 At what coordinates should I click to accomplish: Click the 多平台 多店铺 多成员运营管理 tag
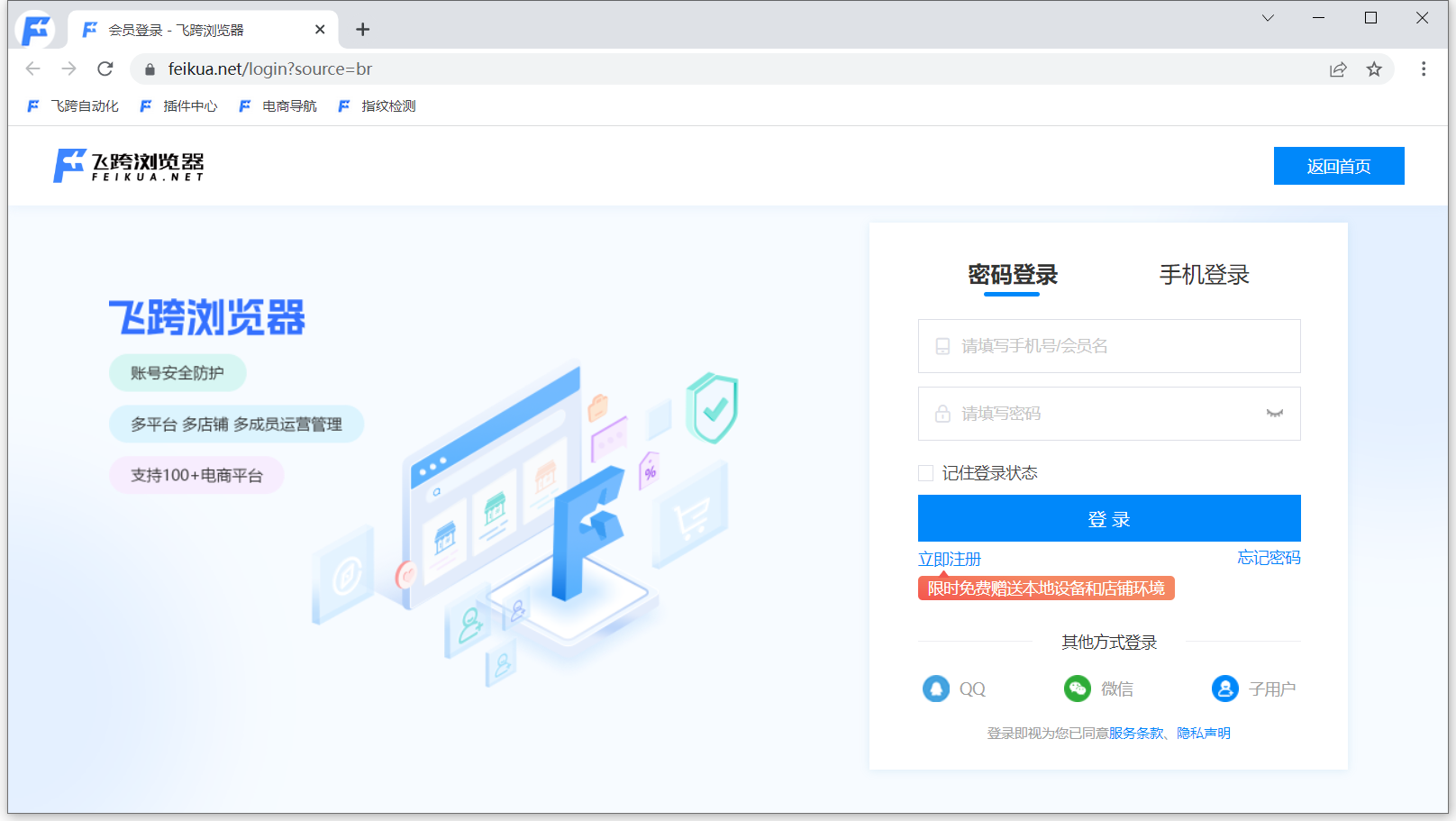(x=236, y=424)
